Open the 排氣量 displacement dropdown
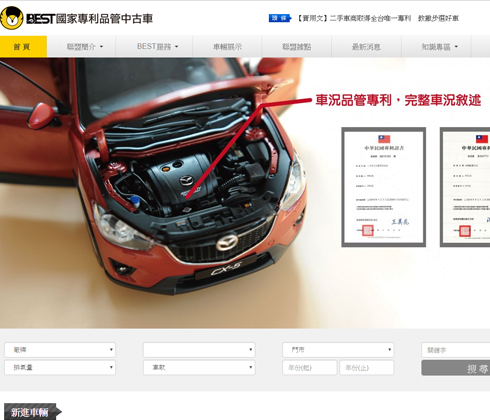The width and height of the screenshot is (490, 420). click(60, 367)
